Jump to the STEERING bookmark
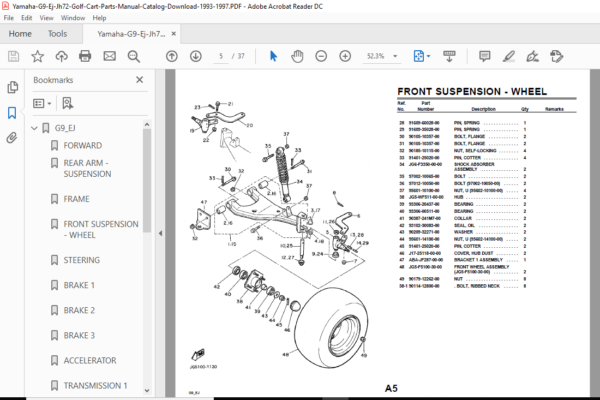Screen dimensions: 600x400 82,260
